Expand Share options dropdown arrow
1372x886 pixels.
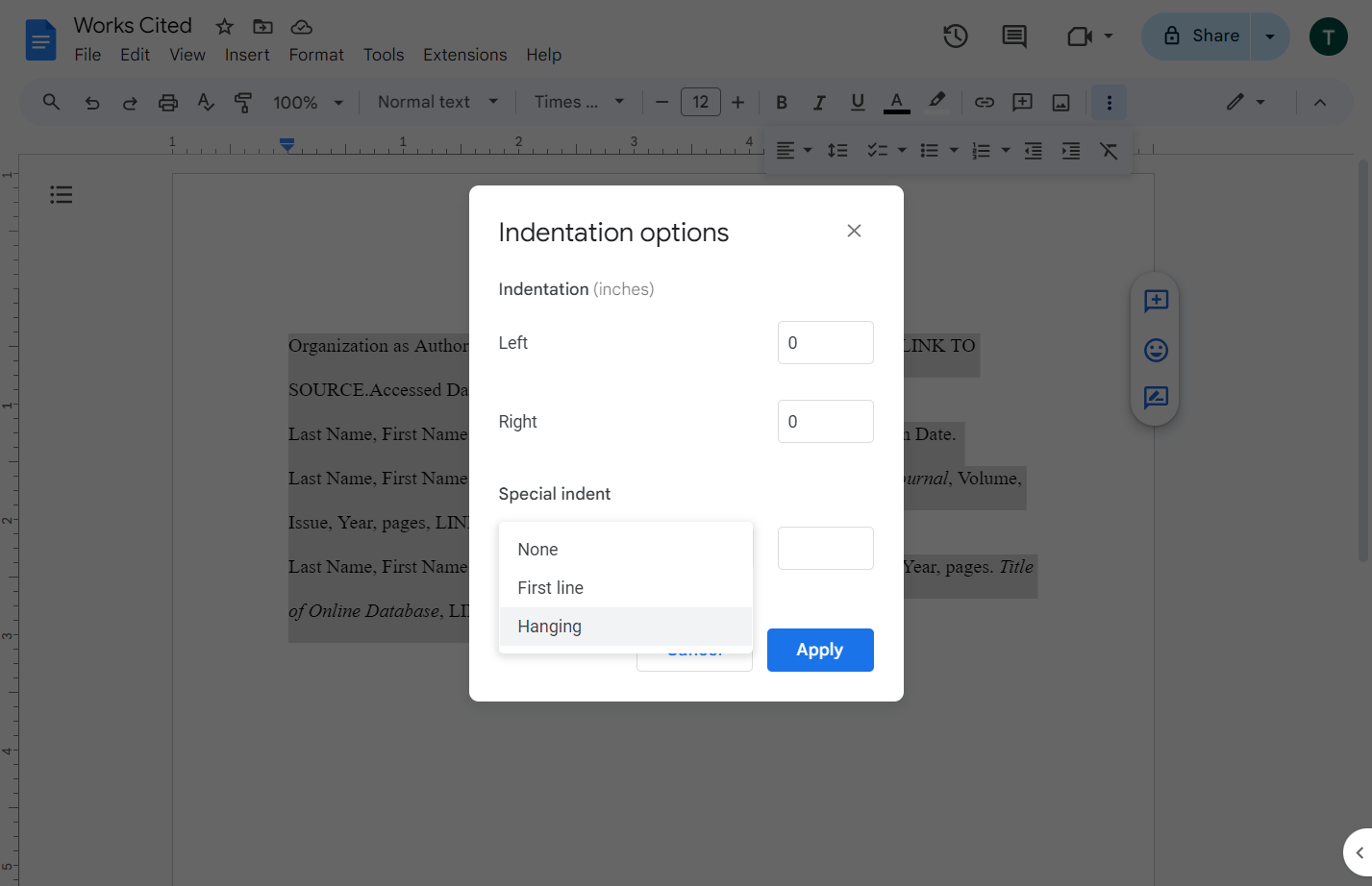pos(1270,37)
